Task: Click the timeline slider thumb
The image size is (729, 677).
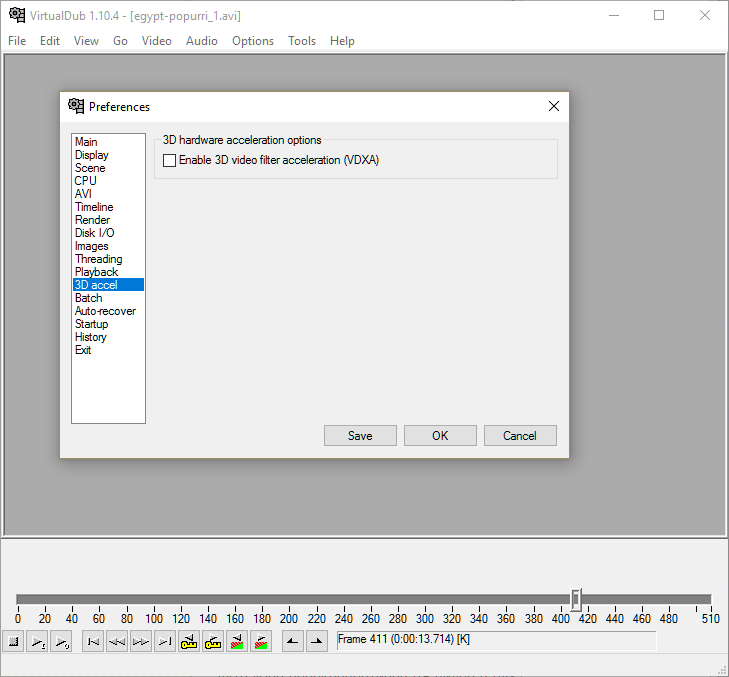Action: click(x=576, y=599)
